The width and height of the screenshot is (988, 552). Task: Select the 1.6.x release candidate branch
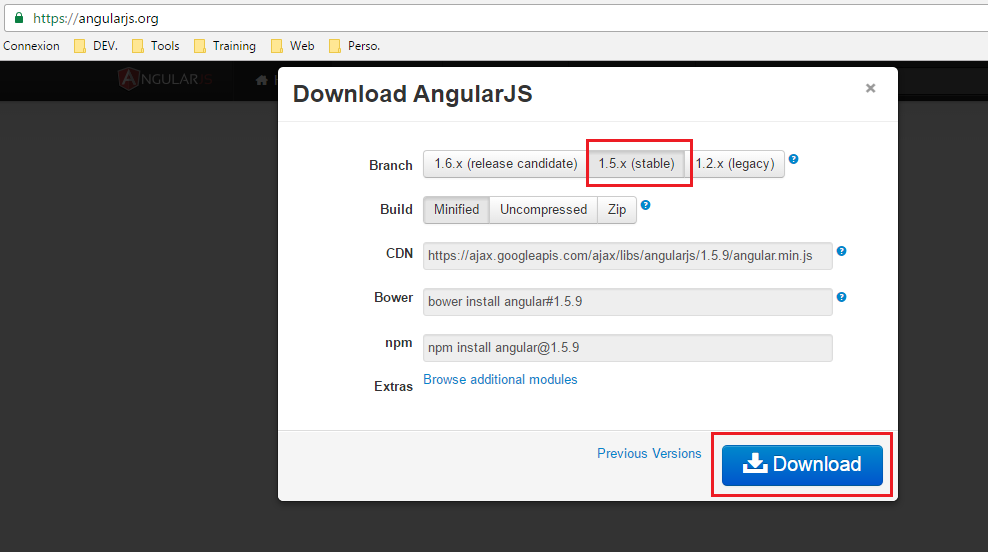(x=505, y=164)
